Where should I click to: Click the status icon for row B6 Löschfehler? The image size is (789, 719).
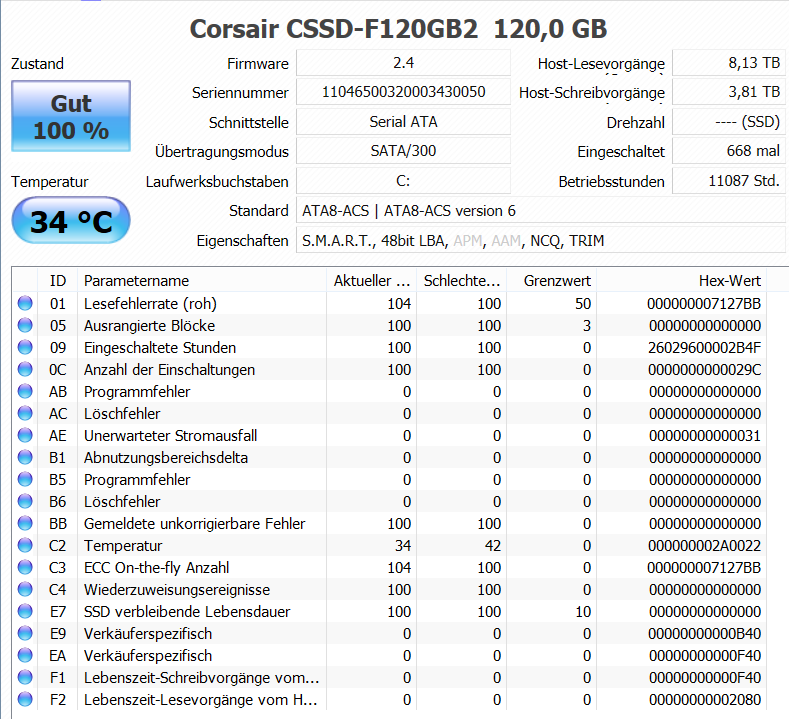pyautogui.click(x=25, y=502)
